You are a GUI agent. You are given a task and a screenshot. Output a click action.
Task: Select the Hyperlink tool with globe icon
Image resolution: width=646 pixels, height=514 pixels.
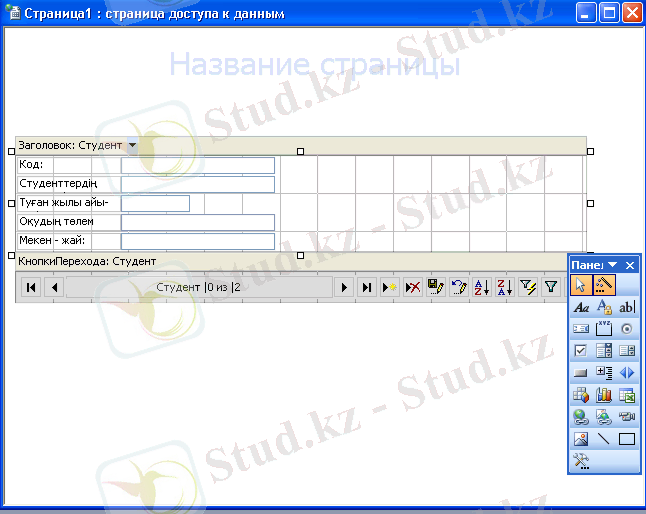click(581, 417)
